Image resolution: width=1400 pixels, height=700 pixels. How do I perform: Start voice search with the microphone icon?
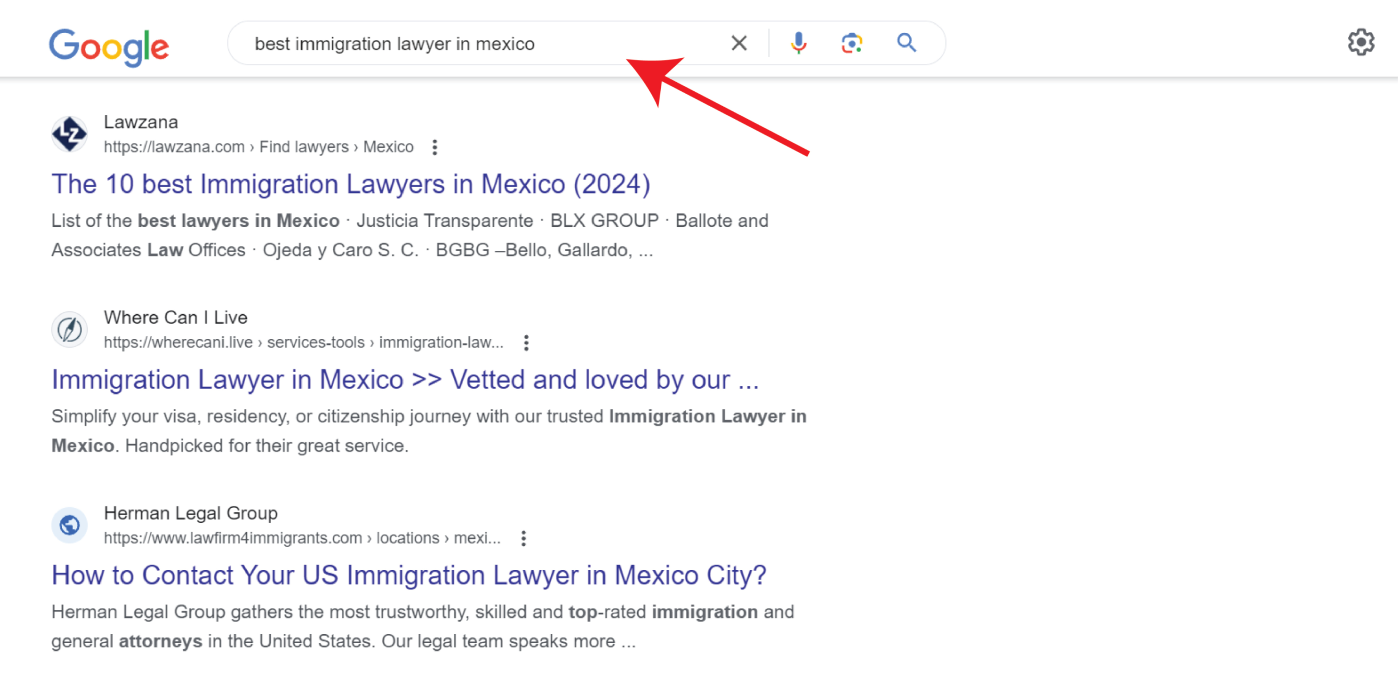798,43
